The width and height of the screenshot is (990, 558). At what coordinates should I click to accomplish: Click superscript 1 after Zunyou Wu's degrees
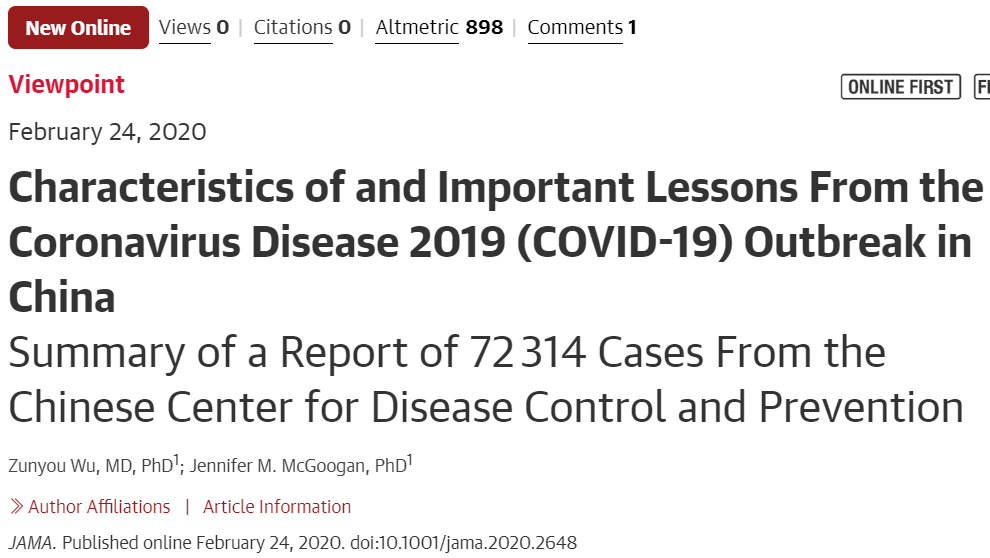[176, 460]
